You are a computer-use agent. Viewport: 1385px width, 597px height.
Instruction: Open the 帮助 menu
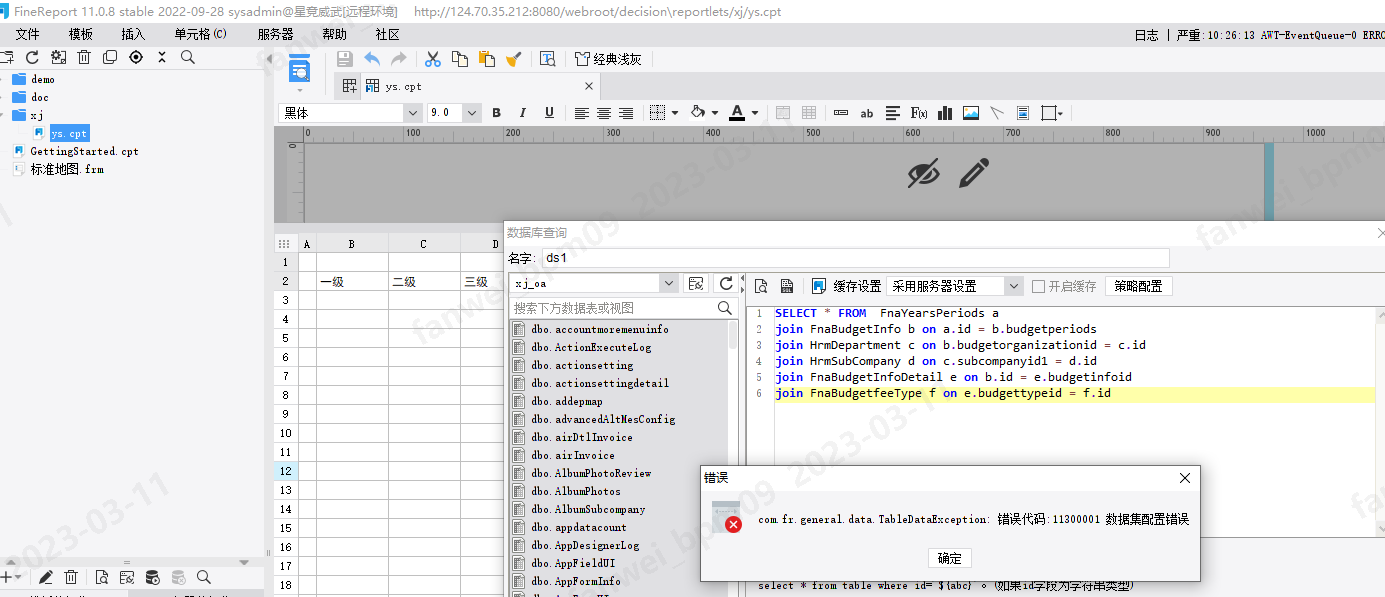point(334,34)
